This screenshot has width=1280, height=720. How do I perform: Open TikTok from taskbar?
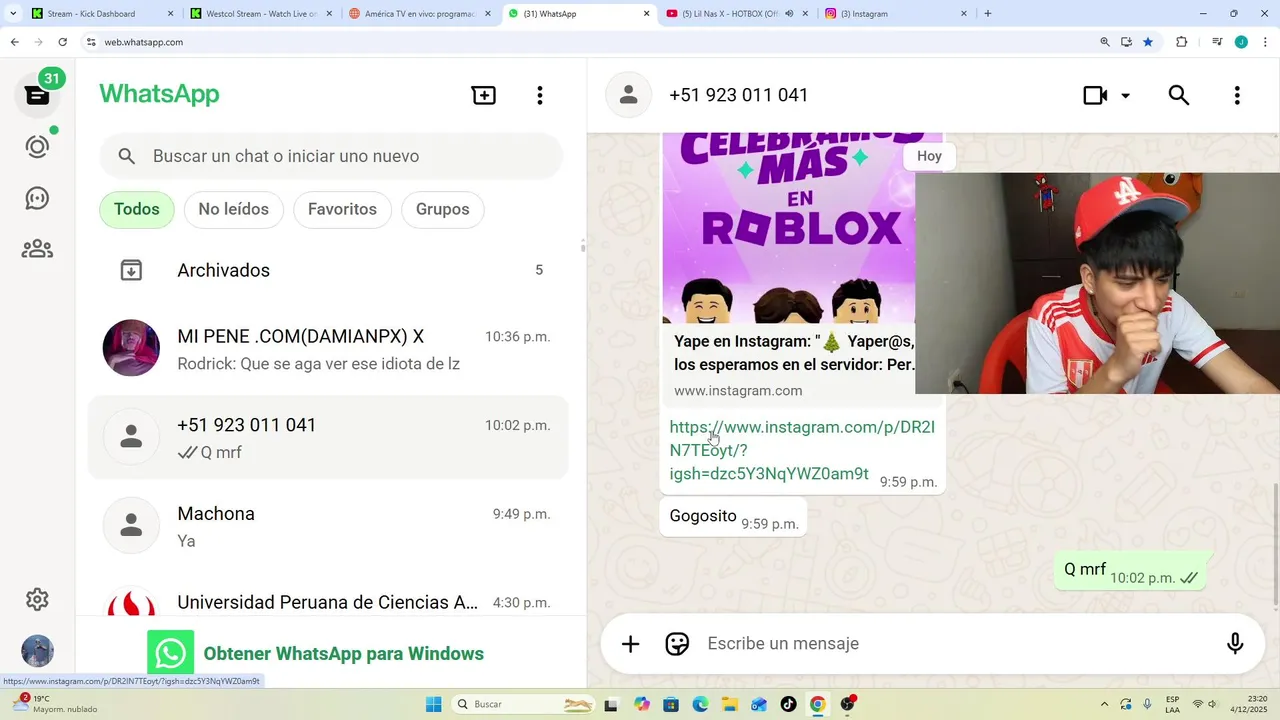point(788,704)
